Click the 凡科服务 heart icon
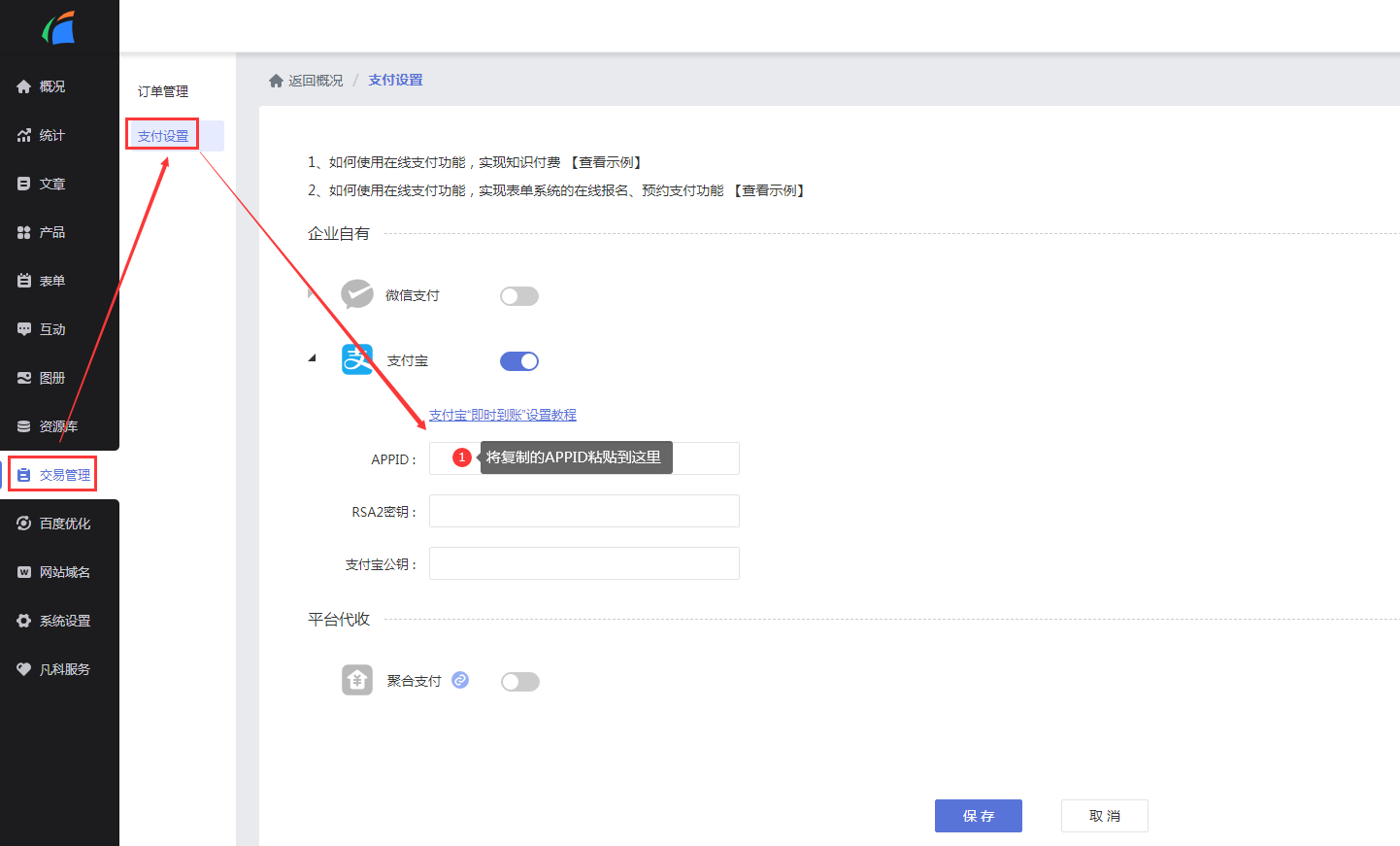 24,669
